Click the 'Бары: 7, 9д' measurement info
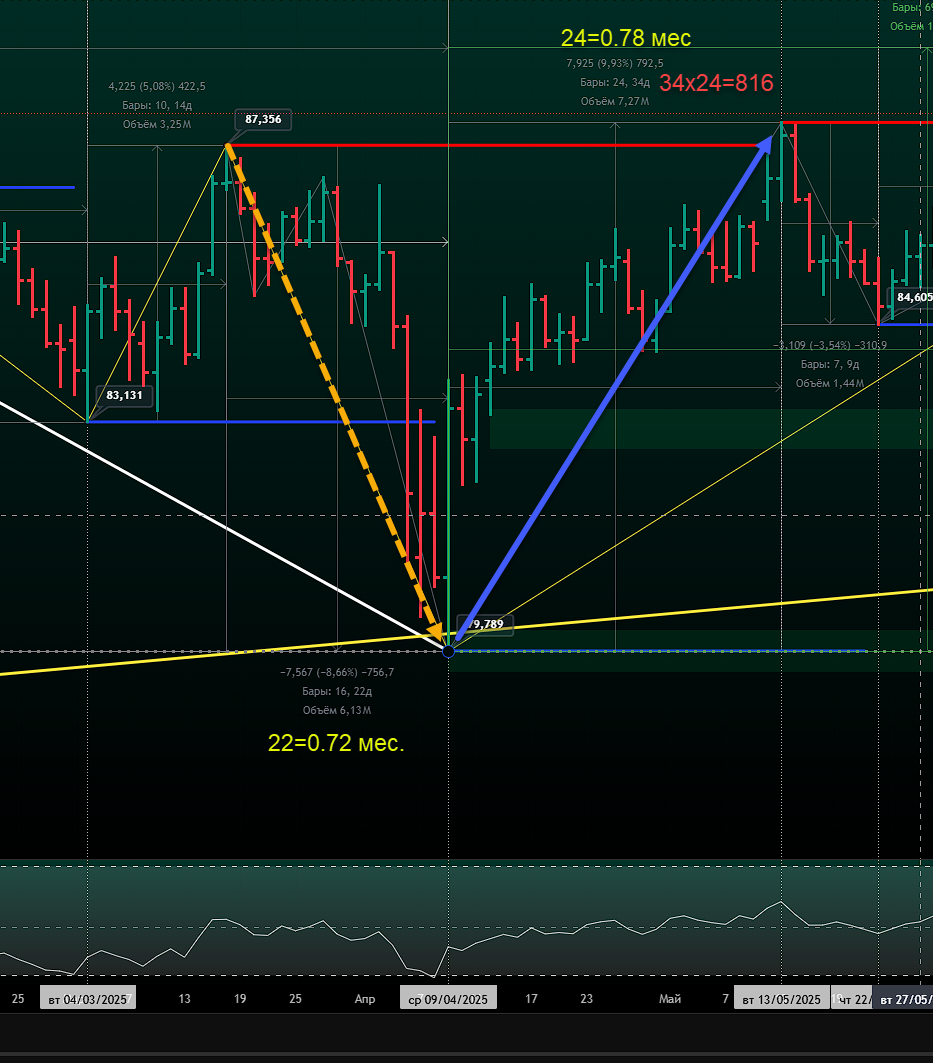This screenshot has height=1063, width=933. pos(830,364)
